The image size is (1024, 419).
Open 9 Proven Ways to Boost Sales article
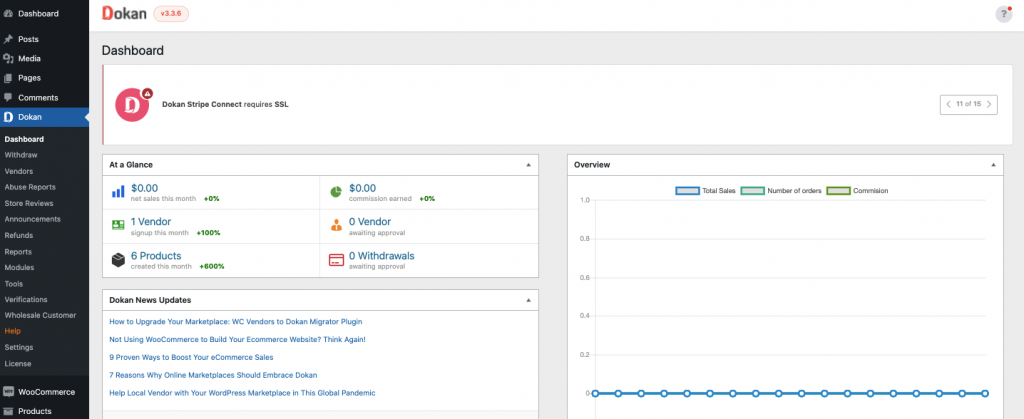coord(191,358)
